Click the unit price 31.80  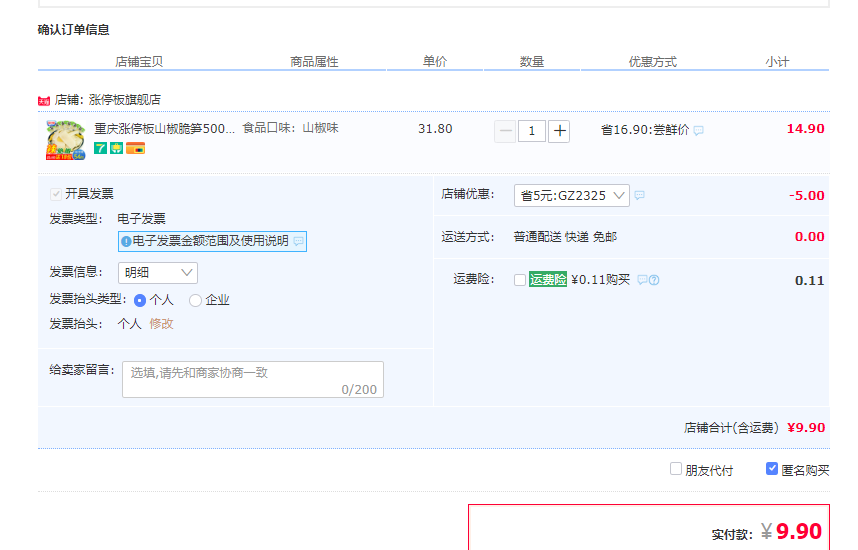pyautogui.click(x=435, y=129)
